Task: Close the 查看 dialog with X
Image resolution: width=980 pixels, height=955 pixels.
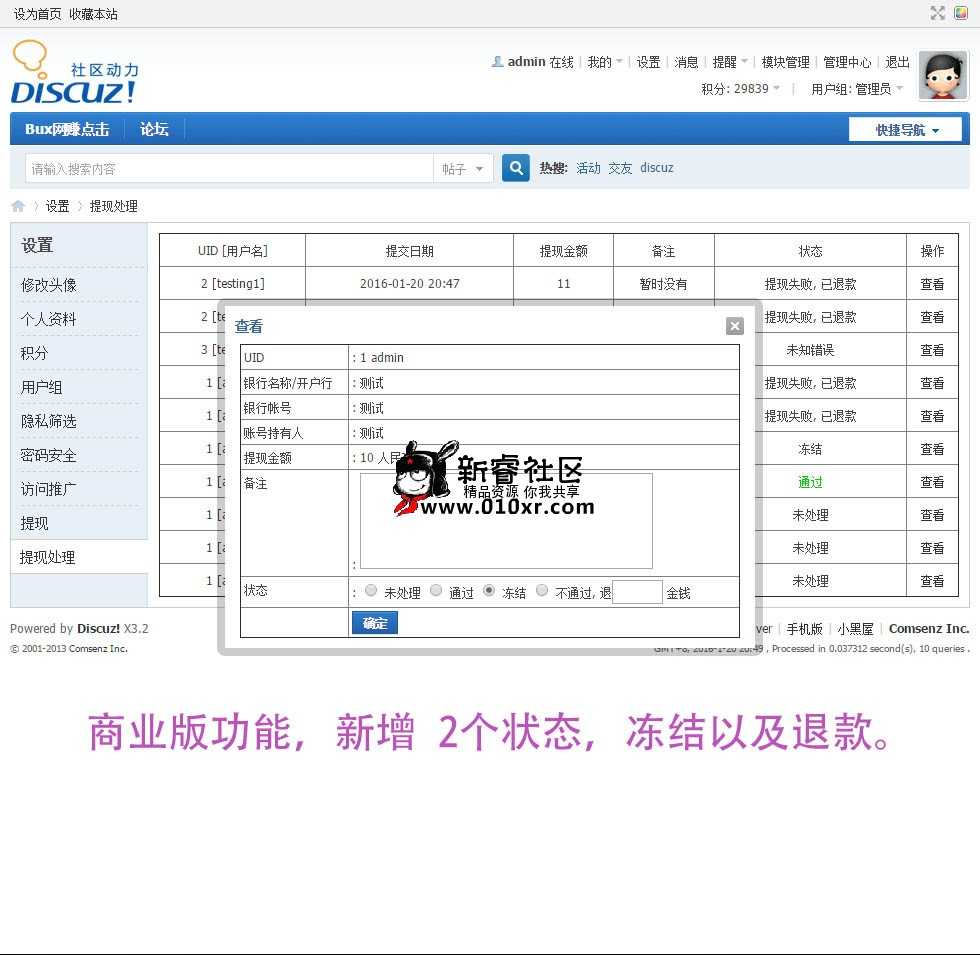Action: pos(735,326)
